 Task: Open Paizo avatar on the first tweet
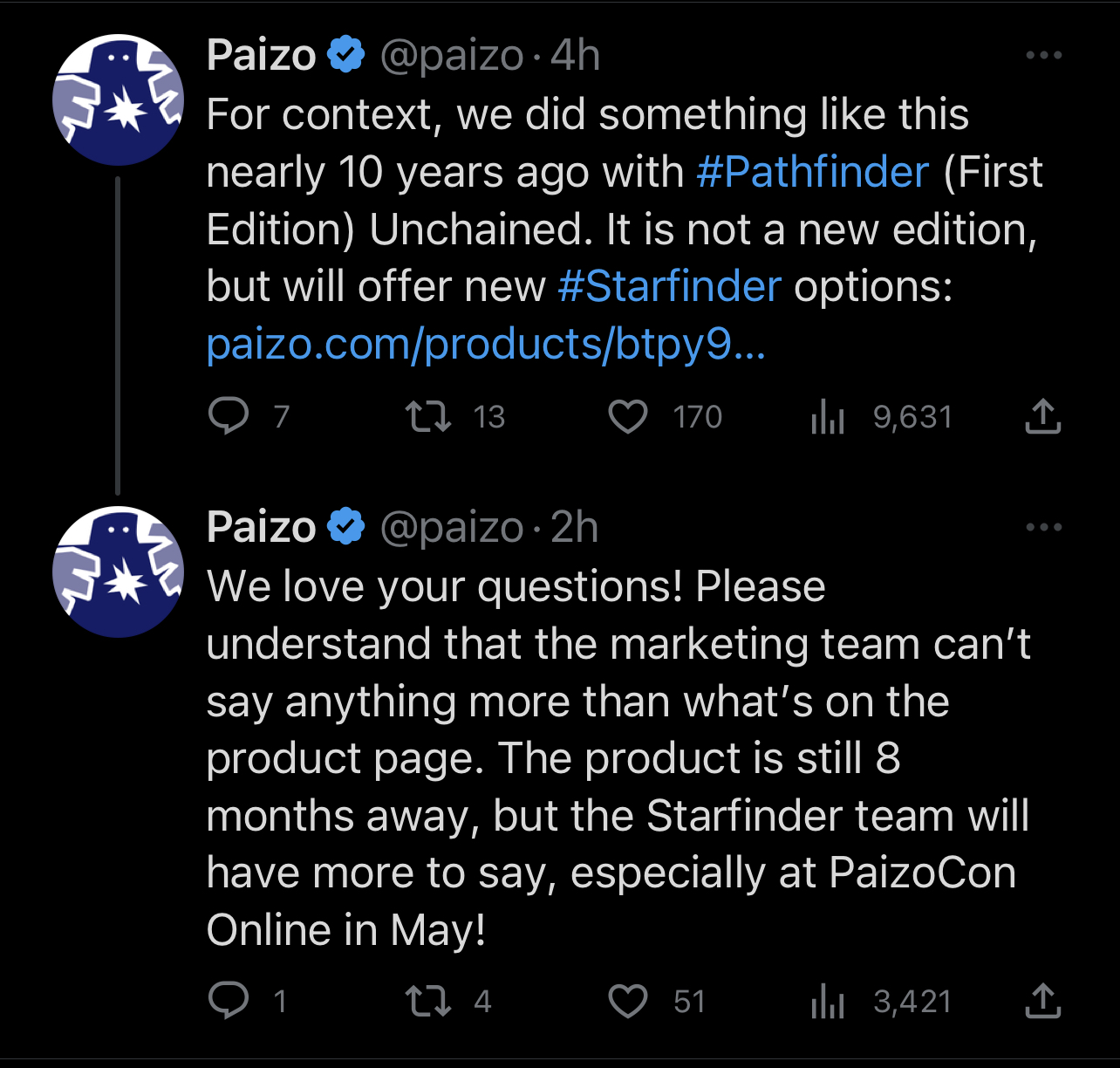coord(119,100)
